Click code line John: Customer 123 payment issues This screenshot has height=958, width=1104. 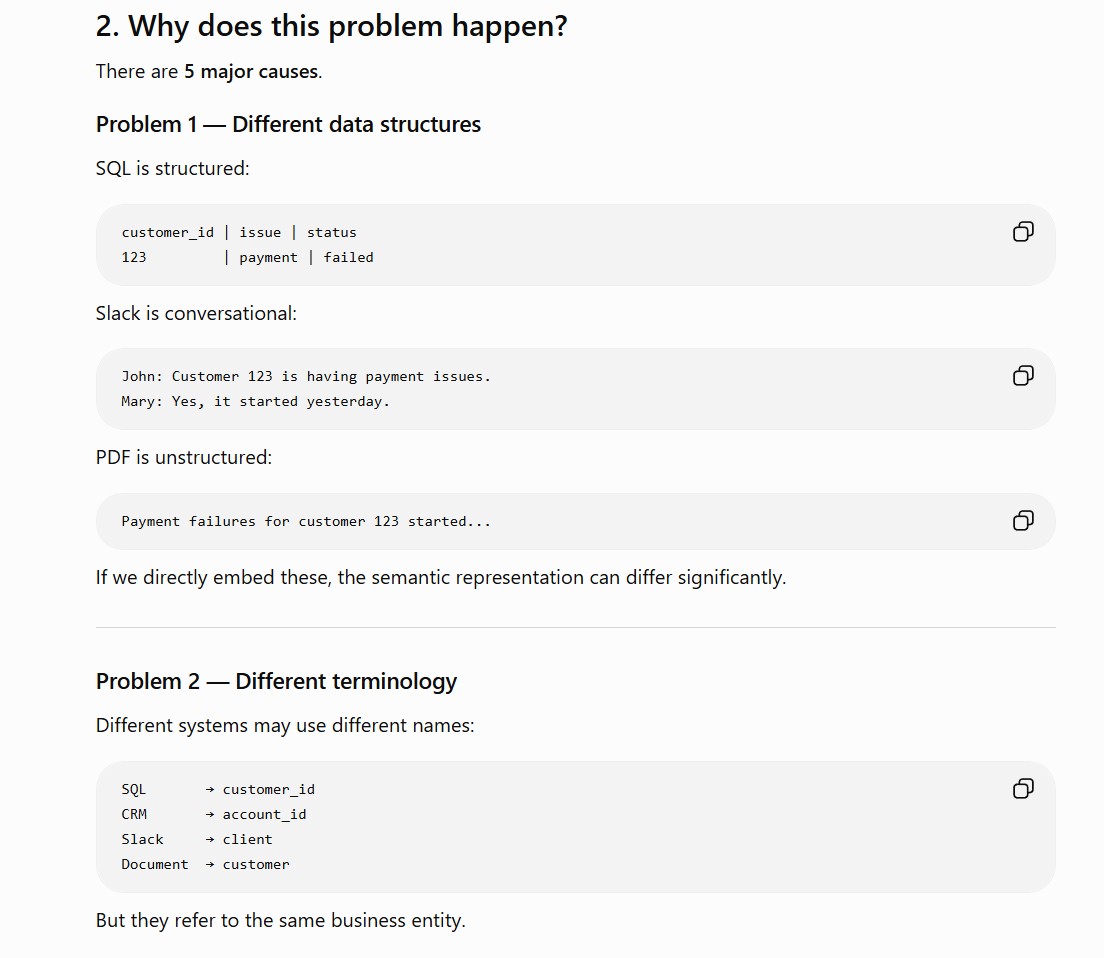306,377
